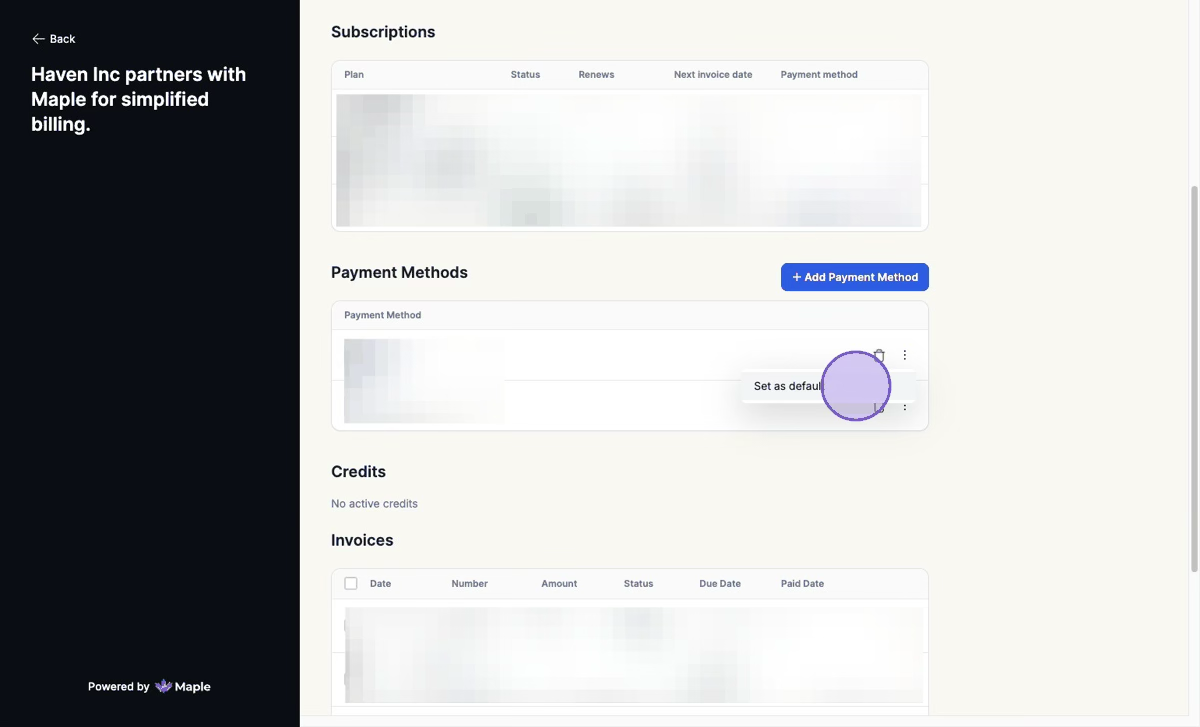Click the Next invoice date column header
Image resolution: width=1200 pixels, height=727 pixels.
pyautogui.click(x=712, y=75)
